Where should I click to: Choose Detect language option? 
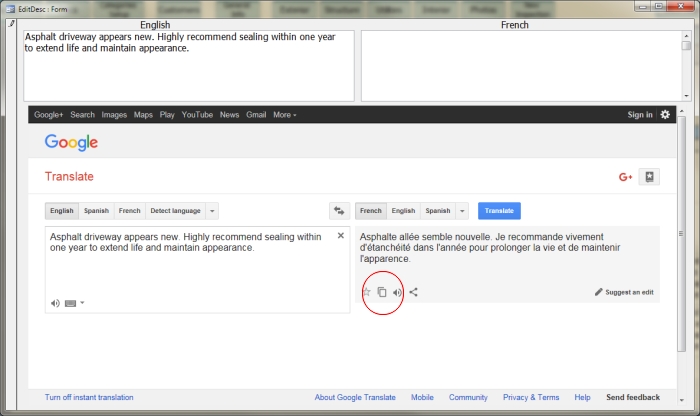pos(175,211)
